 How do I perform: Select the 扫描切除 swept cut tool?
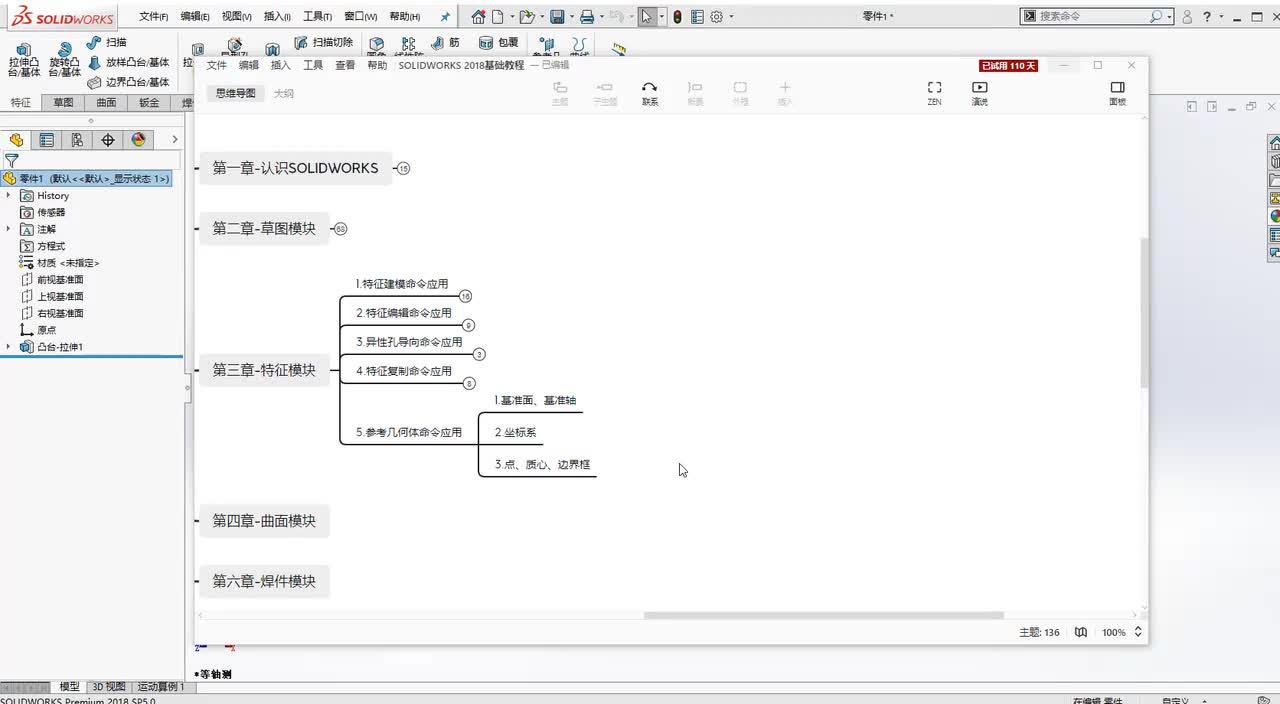(324, 42)
